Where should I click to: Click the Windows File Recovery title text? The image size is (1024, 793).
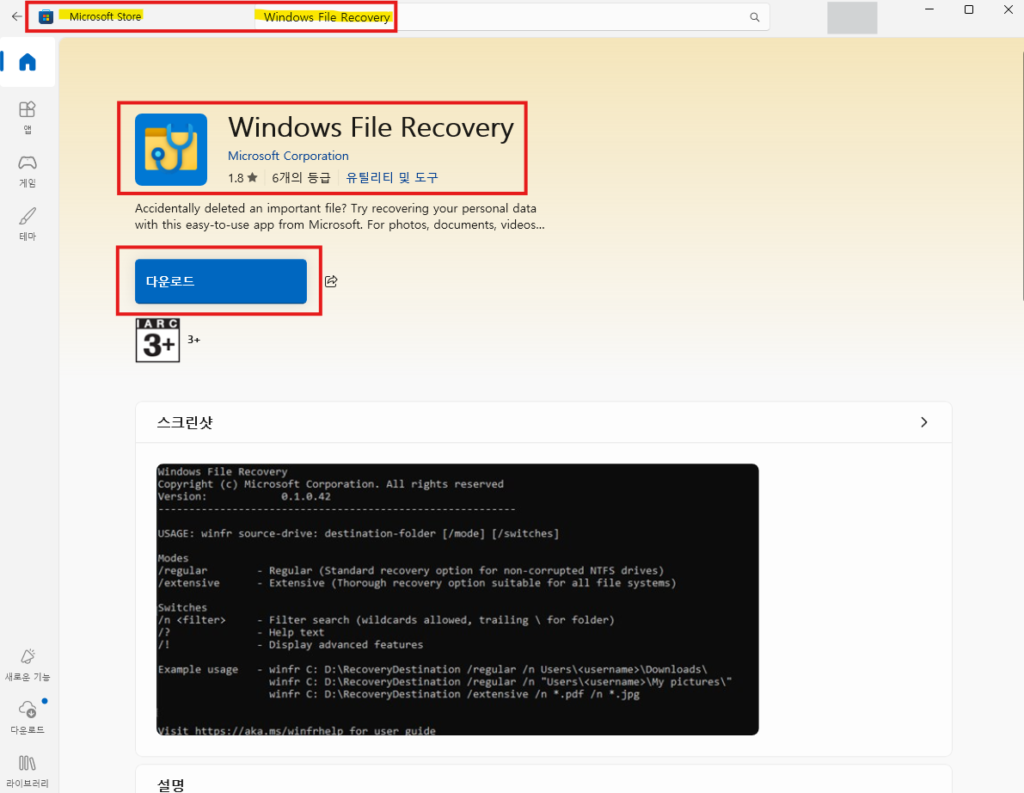[x=371, y=127]
